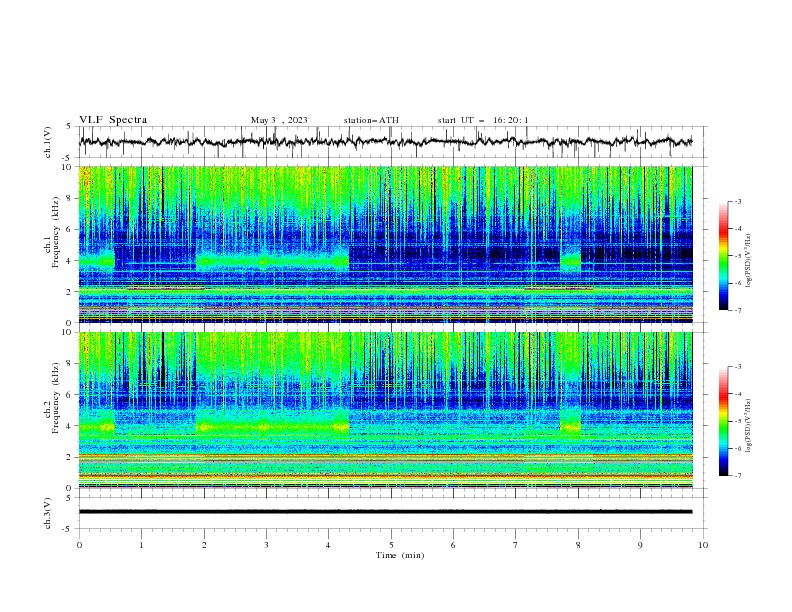Click the lower colorbar "log(PSD)(V²/Hz)" label
Image resolution: width=792 pixels, height=612 pixels.
(749, 425)
